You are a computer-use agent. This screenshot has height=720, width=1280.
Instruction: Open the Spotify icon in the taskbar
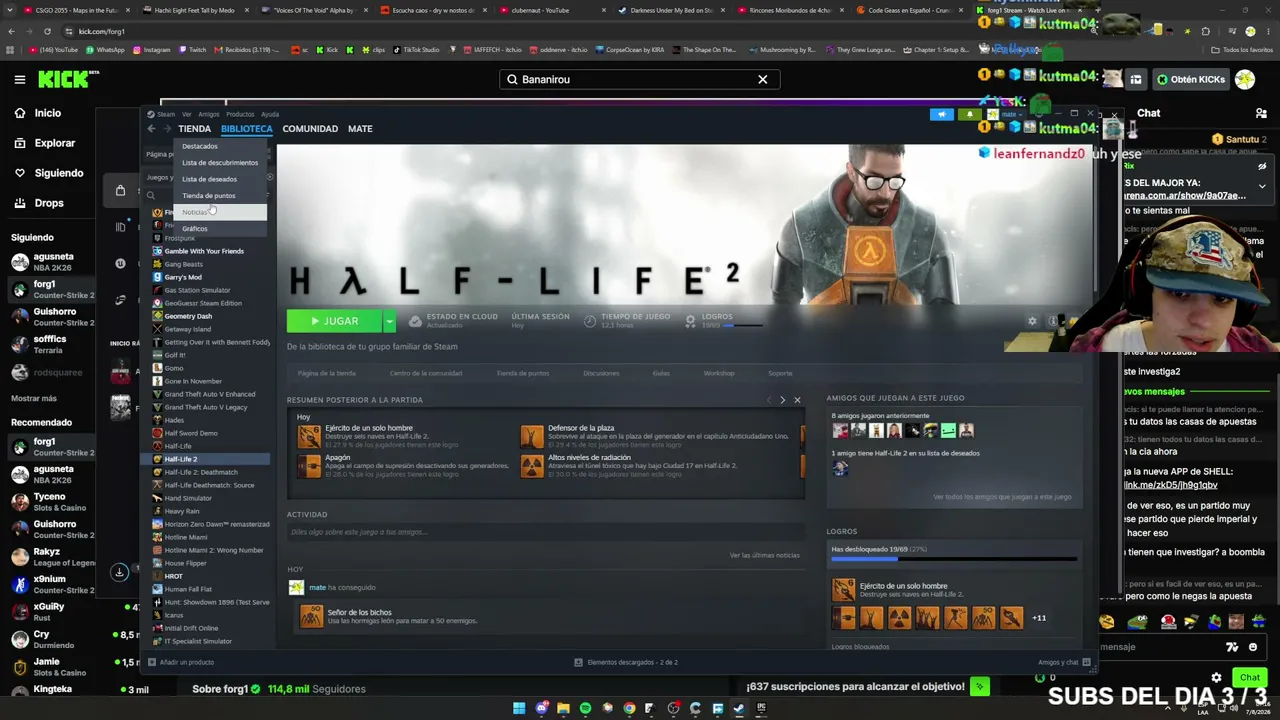(x=585, y=708)
